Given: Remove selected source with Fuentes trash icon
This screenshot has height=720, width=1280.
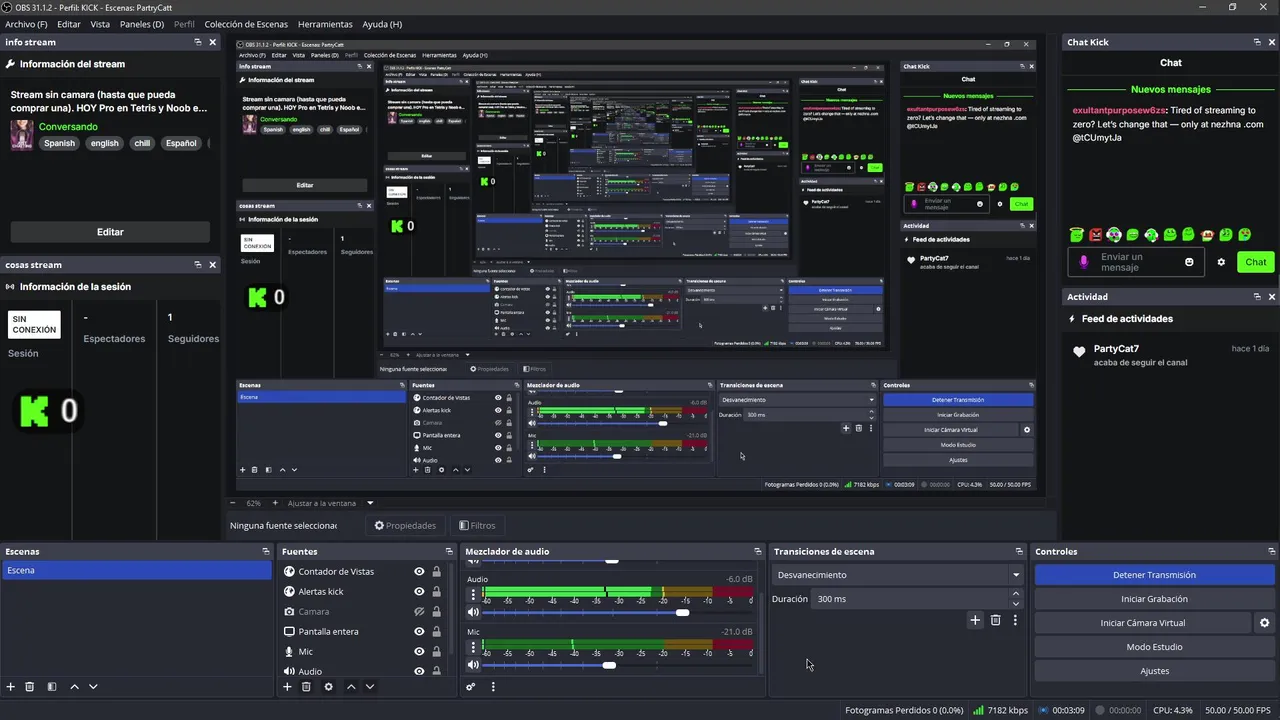Looking at the screenshot, I should coord(307,687).
